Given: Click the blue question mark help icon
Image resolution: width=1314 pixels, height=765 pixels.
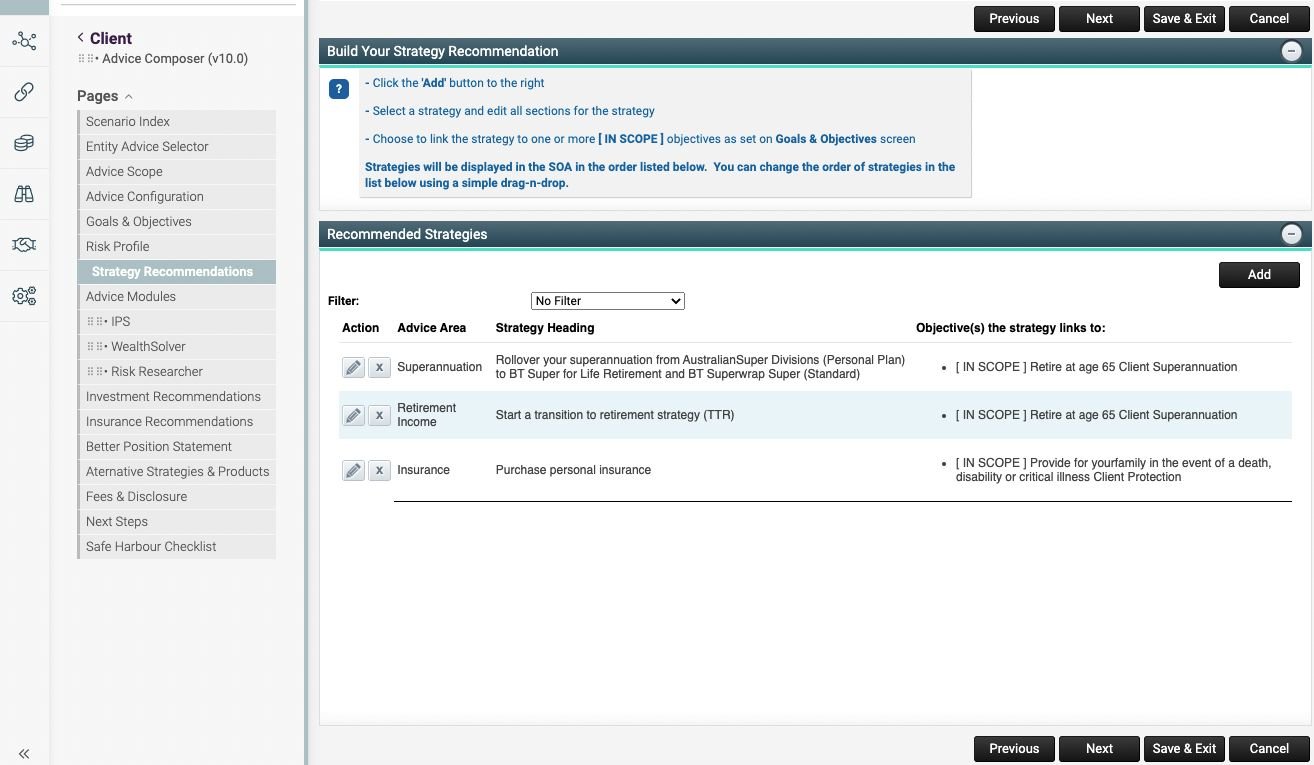Looking at the screenshot, I should click(x=339, y=89).
